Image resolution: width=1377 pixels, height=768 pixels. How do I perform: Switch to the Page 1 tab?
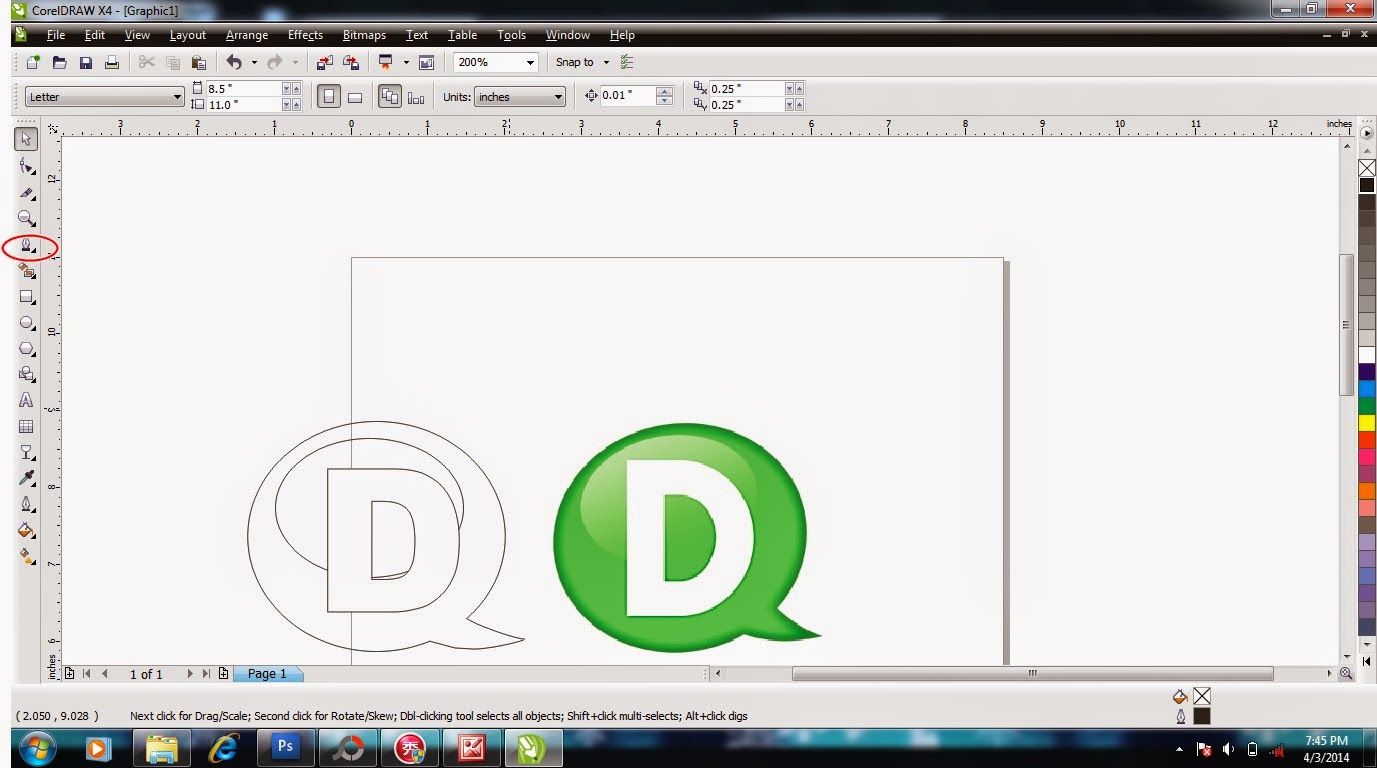pos(268,674)
